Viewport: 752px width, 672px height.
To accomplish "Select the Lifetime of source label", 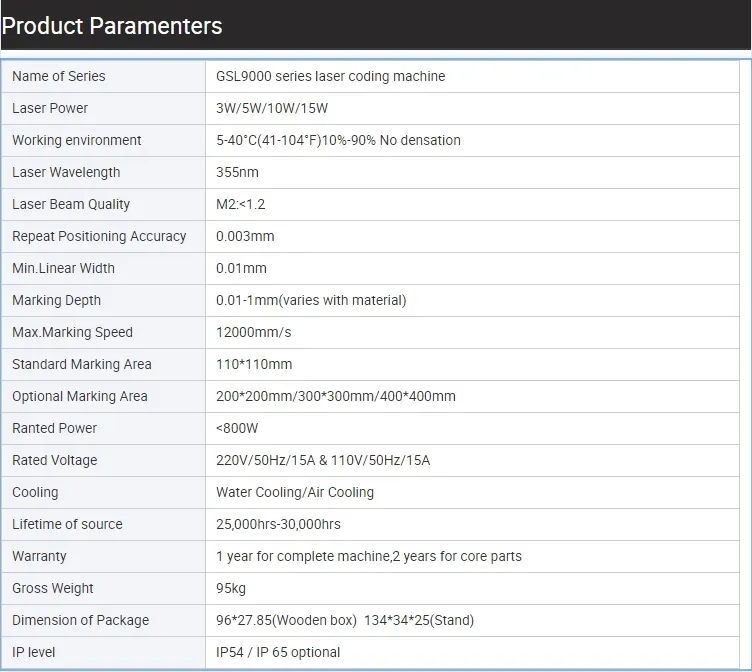I will [67, 524].
